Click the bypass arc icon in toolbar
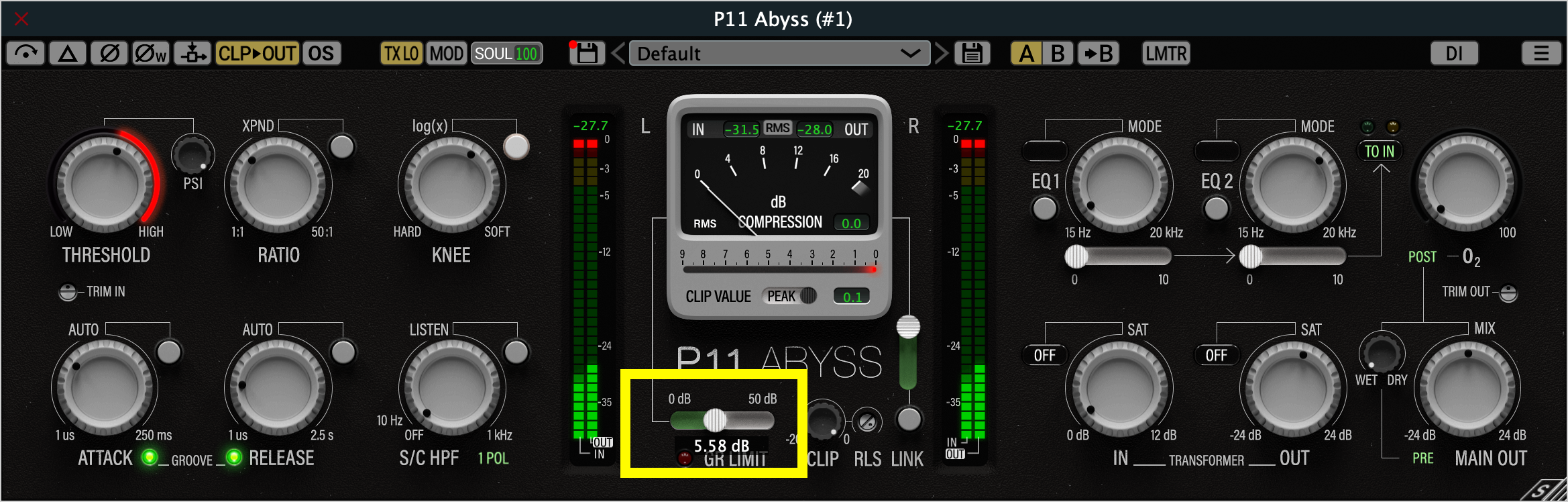Image resolution: width=1568 pixels, height=502 pixels. click(x=25, y=53)
